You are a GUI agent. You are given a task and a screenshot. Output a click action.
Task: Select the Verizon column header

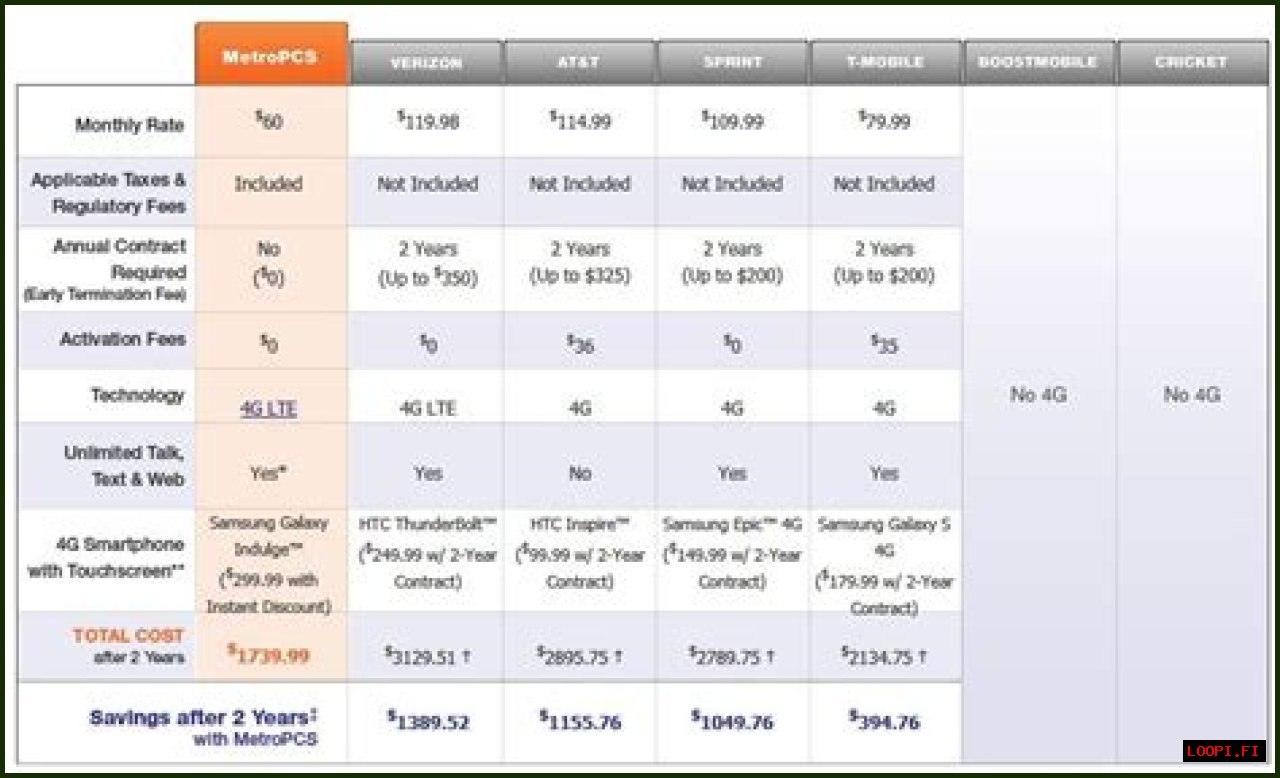point(426,62)
